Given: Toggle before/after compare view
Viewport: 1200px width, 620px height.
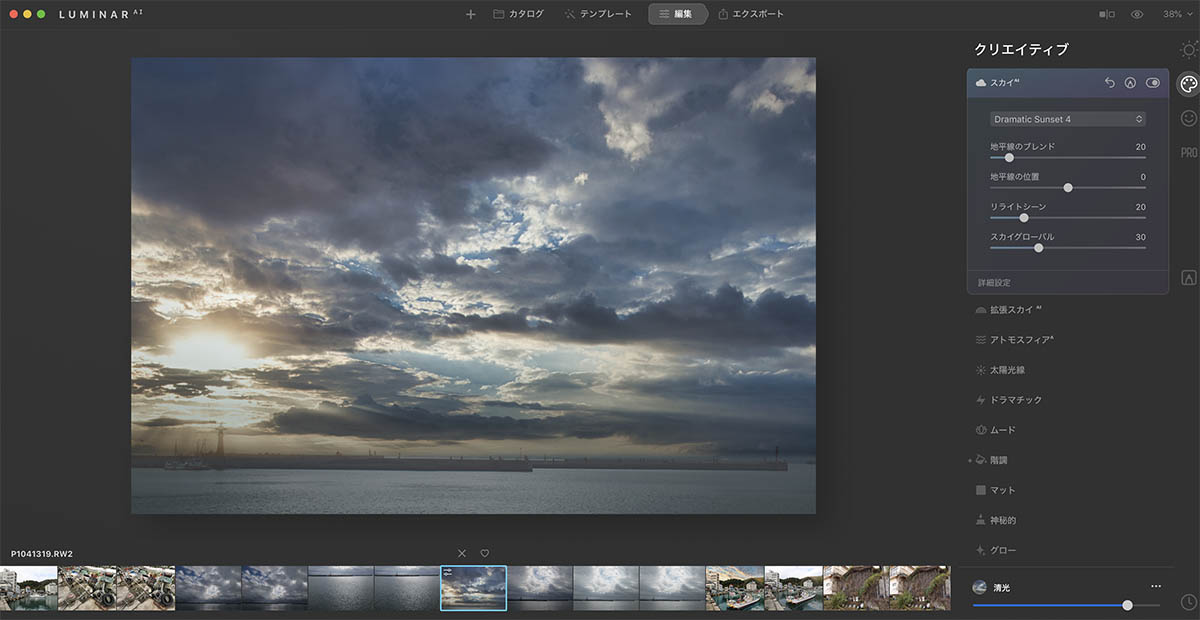Looking at the screenshot, I should [x=1107, y=14].
